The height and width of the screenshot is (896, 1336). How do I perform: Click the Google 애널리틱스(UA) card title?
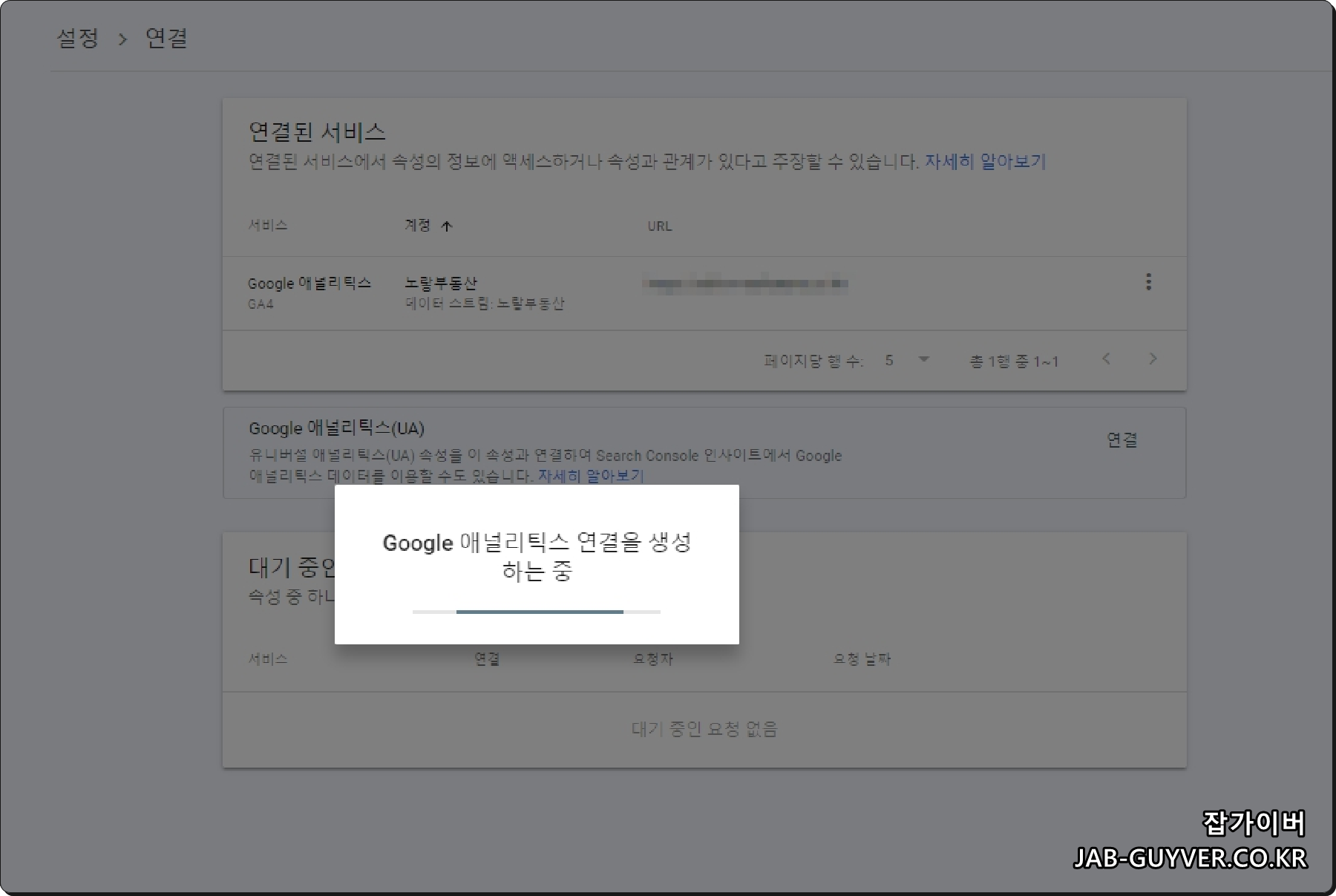[x=336, y=428]
